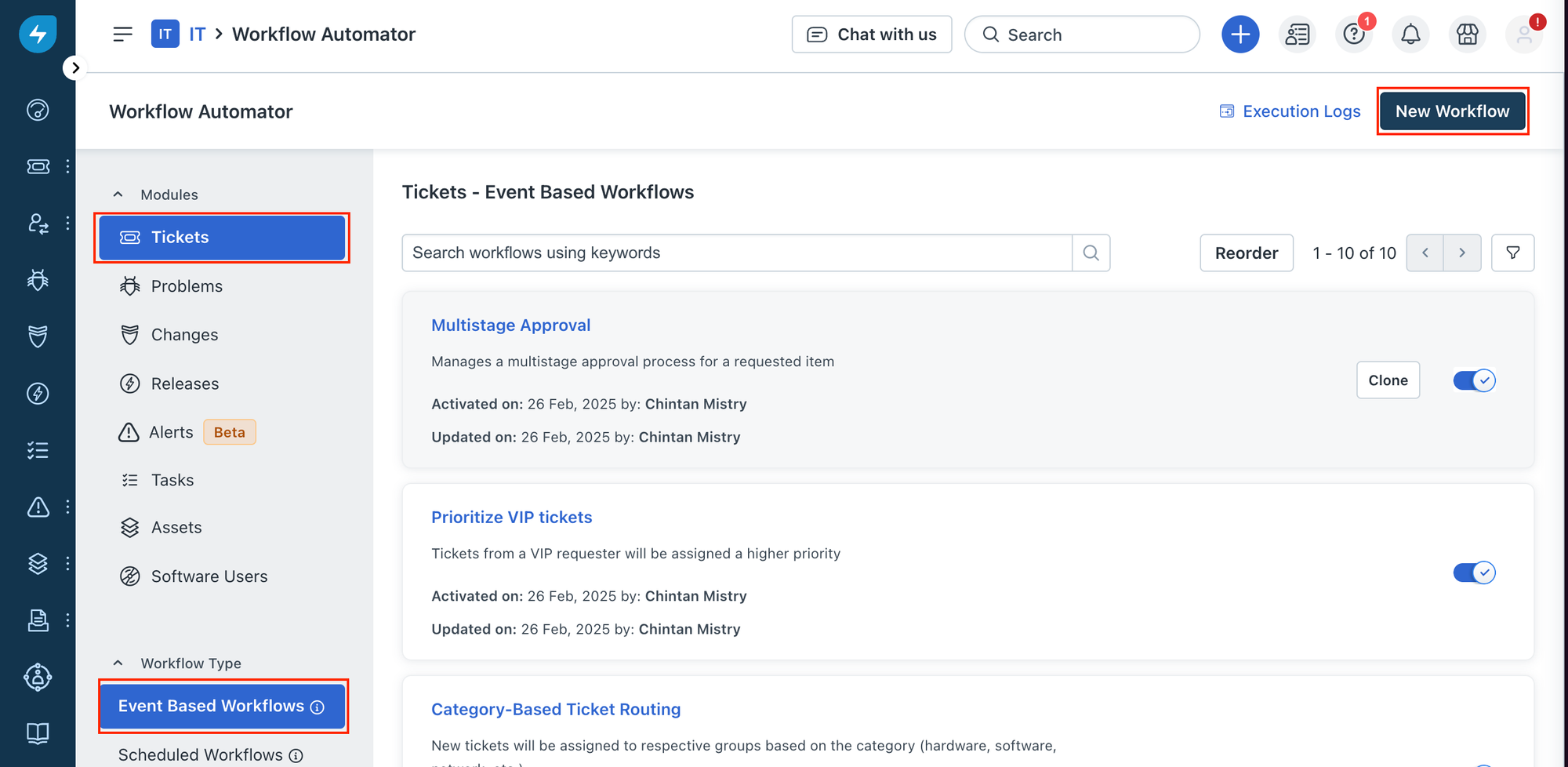The image size is (1568, 767).
Task: Collapse the Workflow Type section
Action: click(118, 663)
